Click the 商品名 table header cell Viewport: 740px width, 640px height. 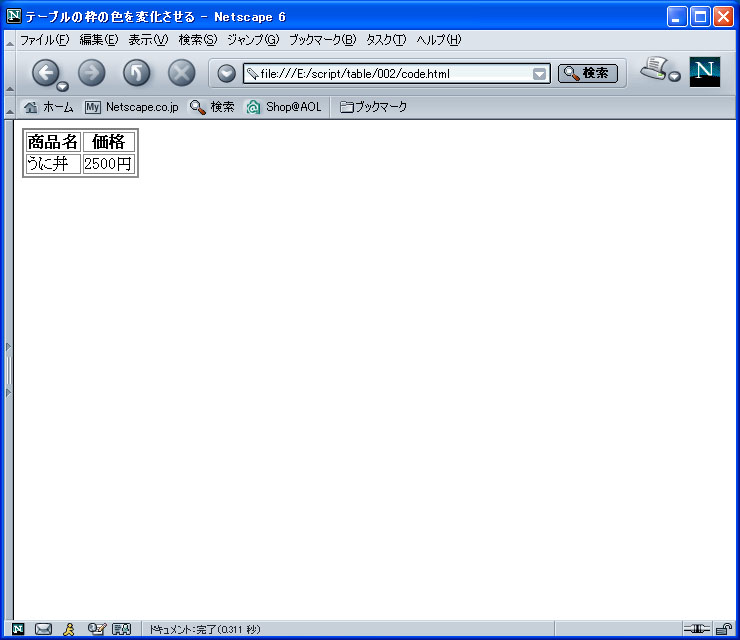point(53,142)
